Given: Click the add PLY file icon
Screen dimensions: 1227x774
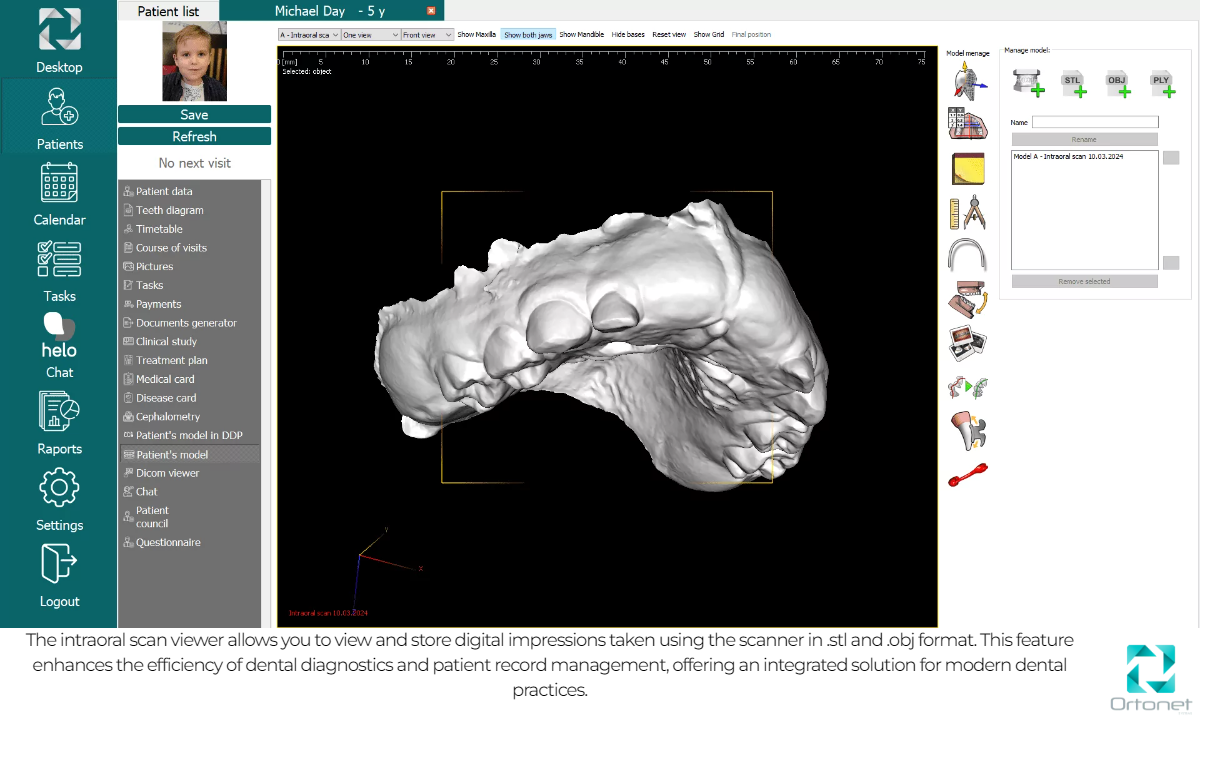Looking at the screenshot, I should tap(1161, 84).
